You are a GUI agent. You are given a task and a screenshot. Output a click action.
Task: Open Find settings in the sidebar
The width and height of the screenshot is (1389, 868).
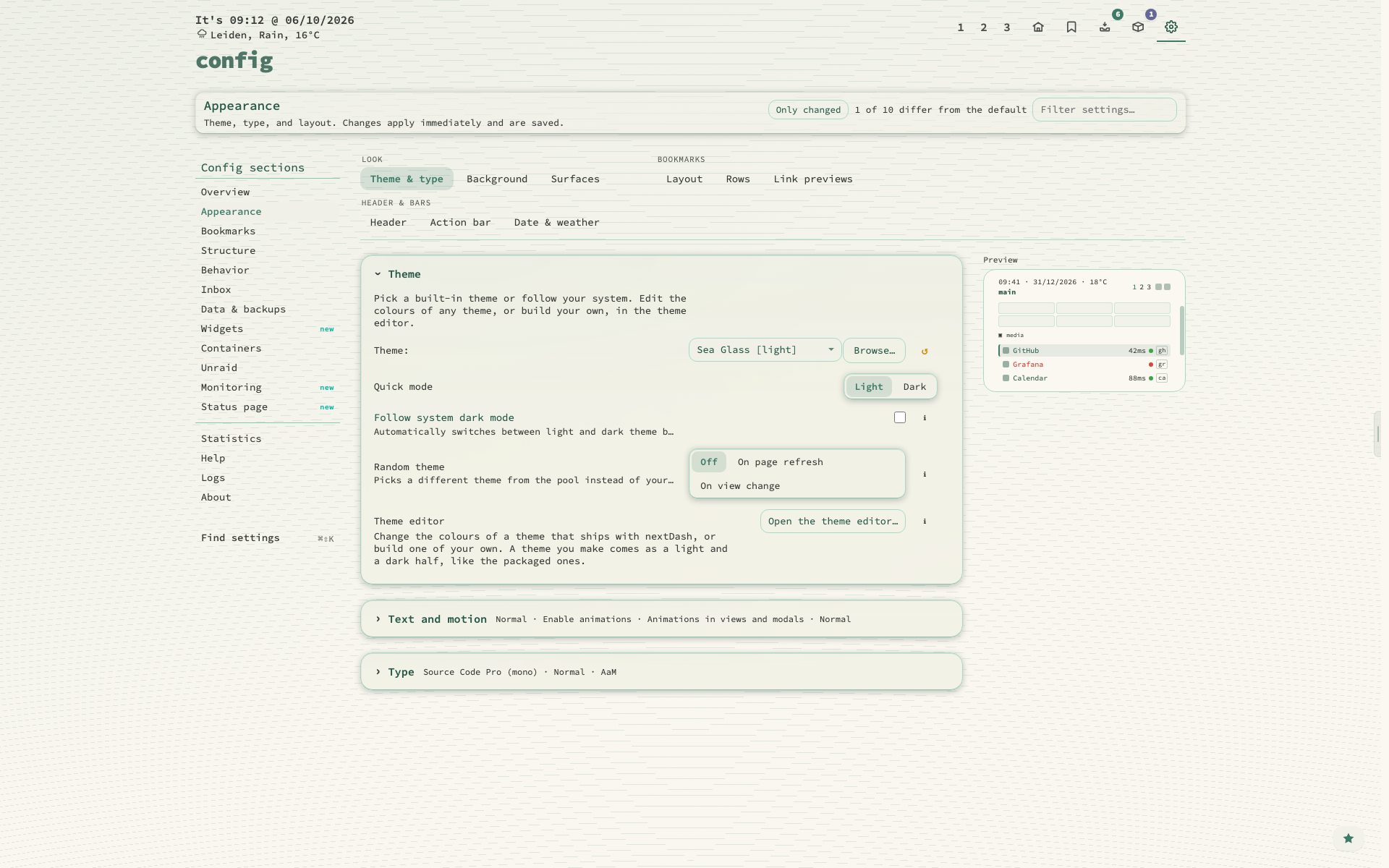267,537
